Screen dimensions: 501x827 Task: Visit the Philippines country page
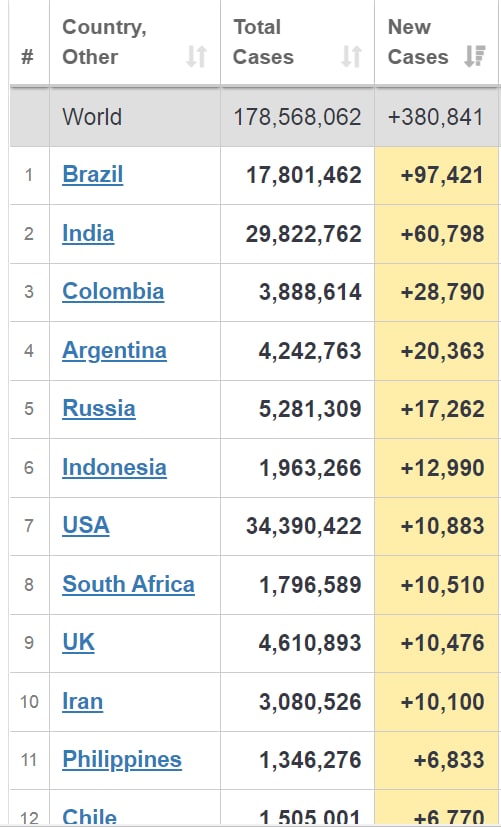(122, 760)
